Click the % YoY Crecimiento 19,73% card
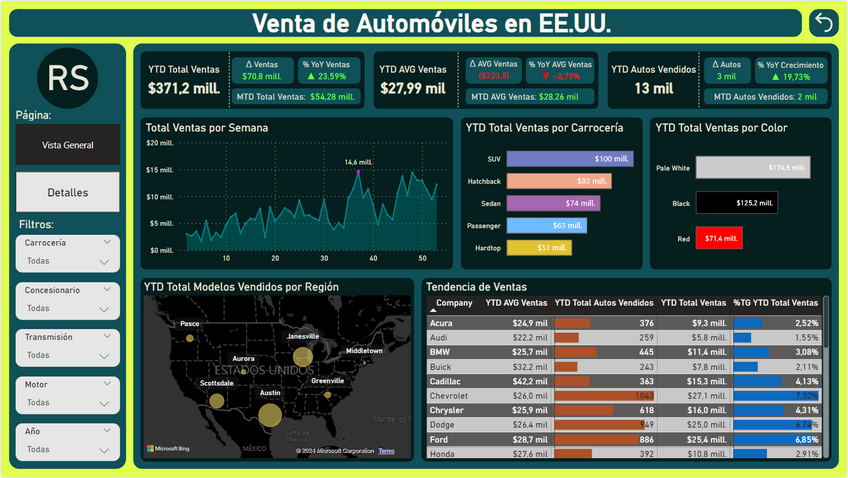 click(x=791, y=71)
